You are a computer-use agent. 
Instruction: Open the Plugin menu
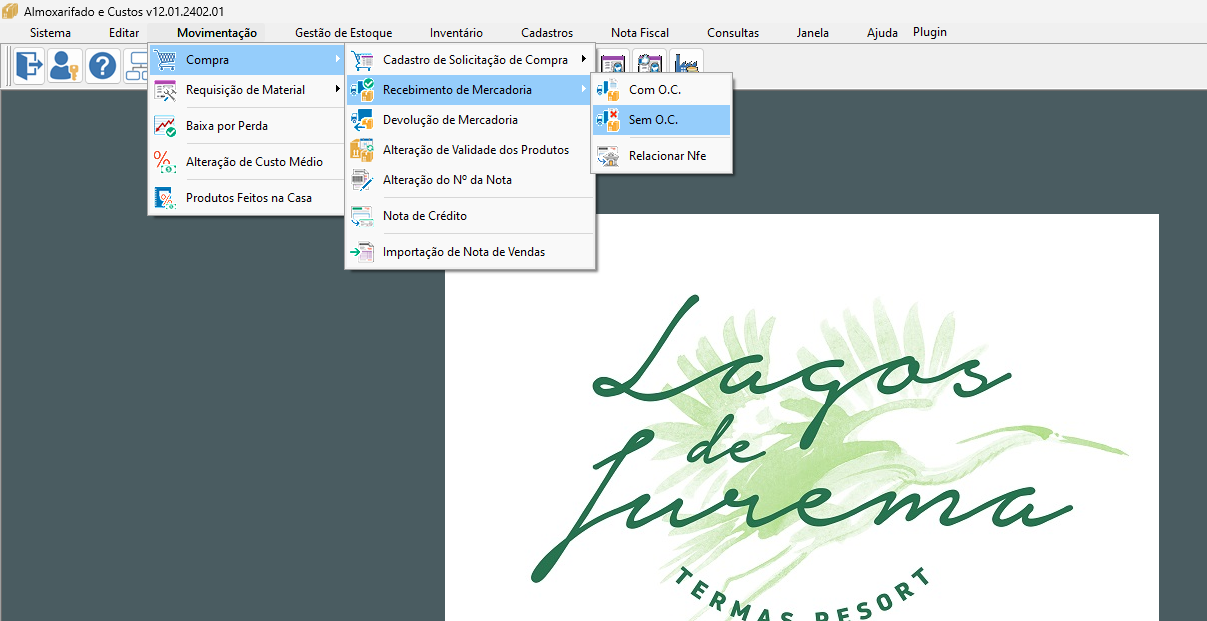tap(930, 32)
